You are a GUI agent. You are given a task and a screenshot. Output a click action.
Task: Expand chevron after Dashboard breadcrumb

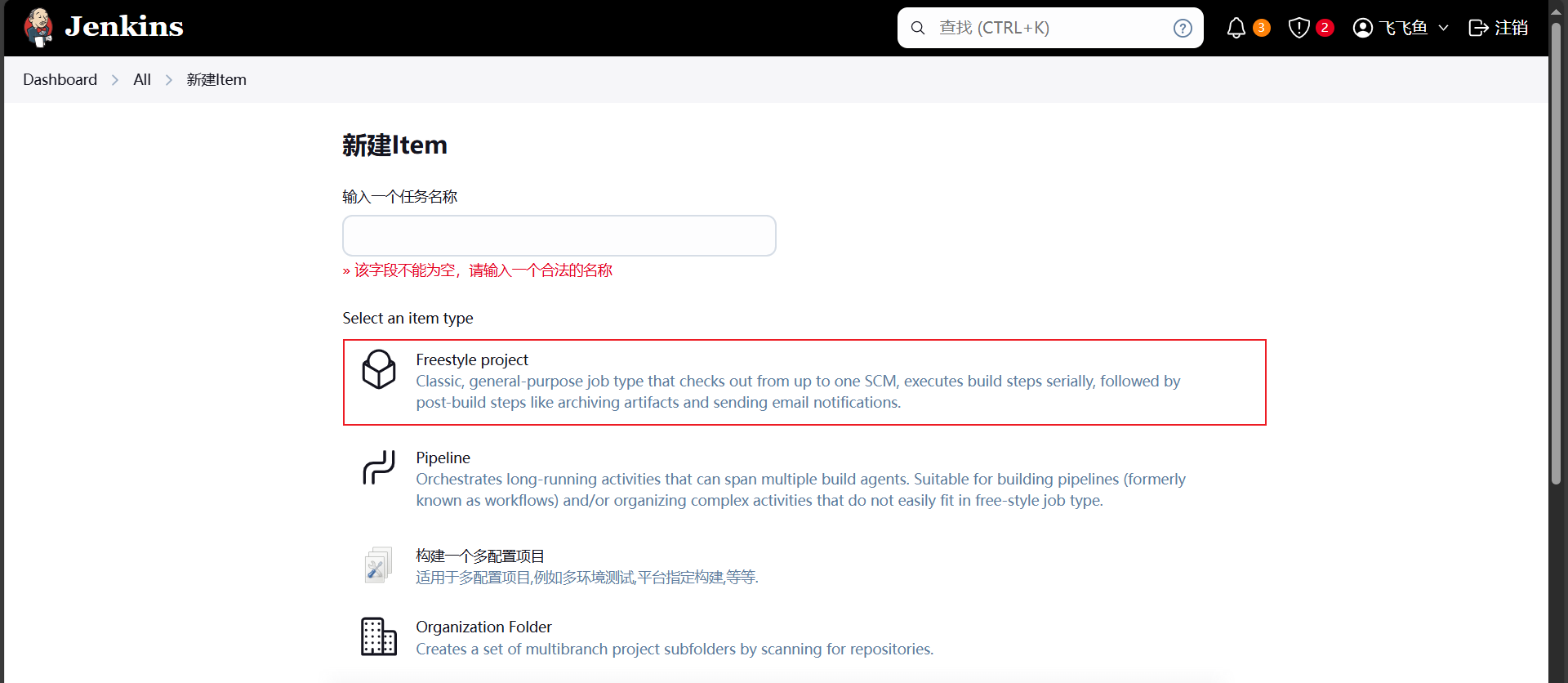(115, 79)
